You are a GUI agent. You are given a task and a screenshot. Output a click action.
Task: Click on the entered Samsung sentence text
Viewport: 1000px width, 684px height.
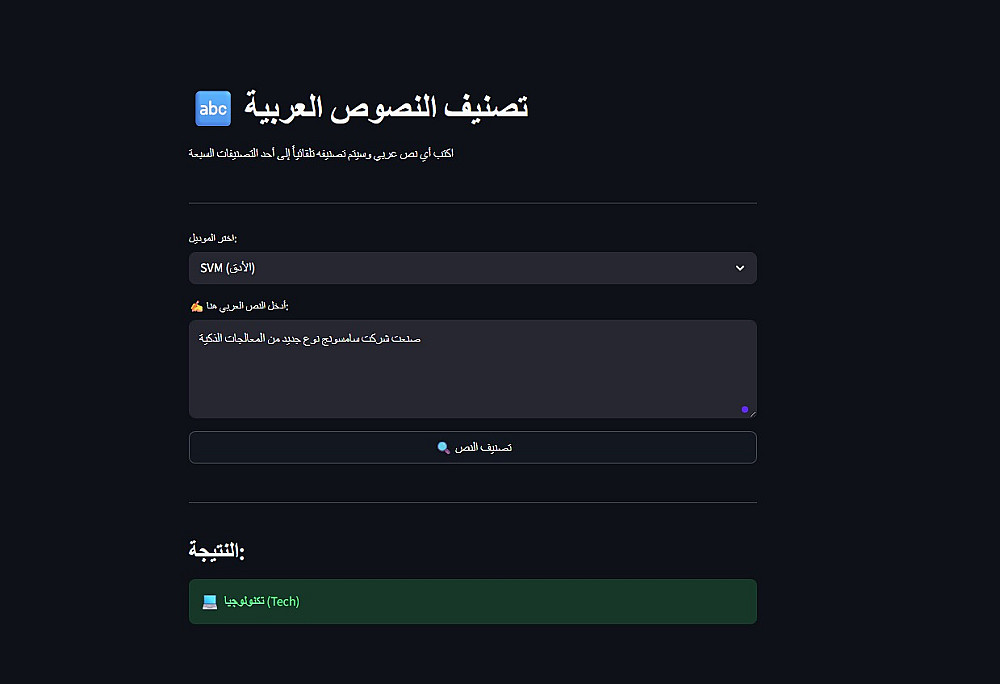[310, 340]
